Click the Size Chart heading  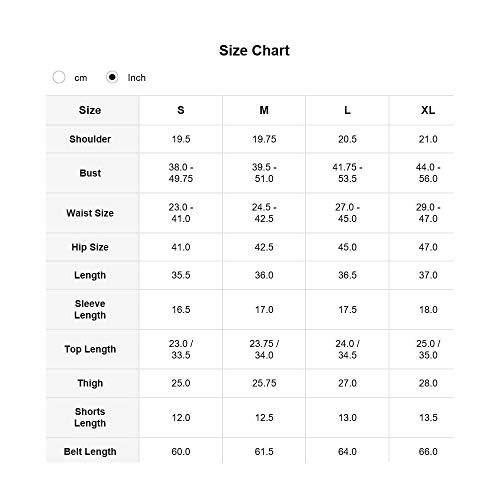[254, 51]
